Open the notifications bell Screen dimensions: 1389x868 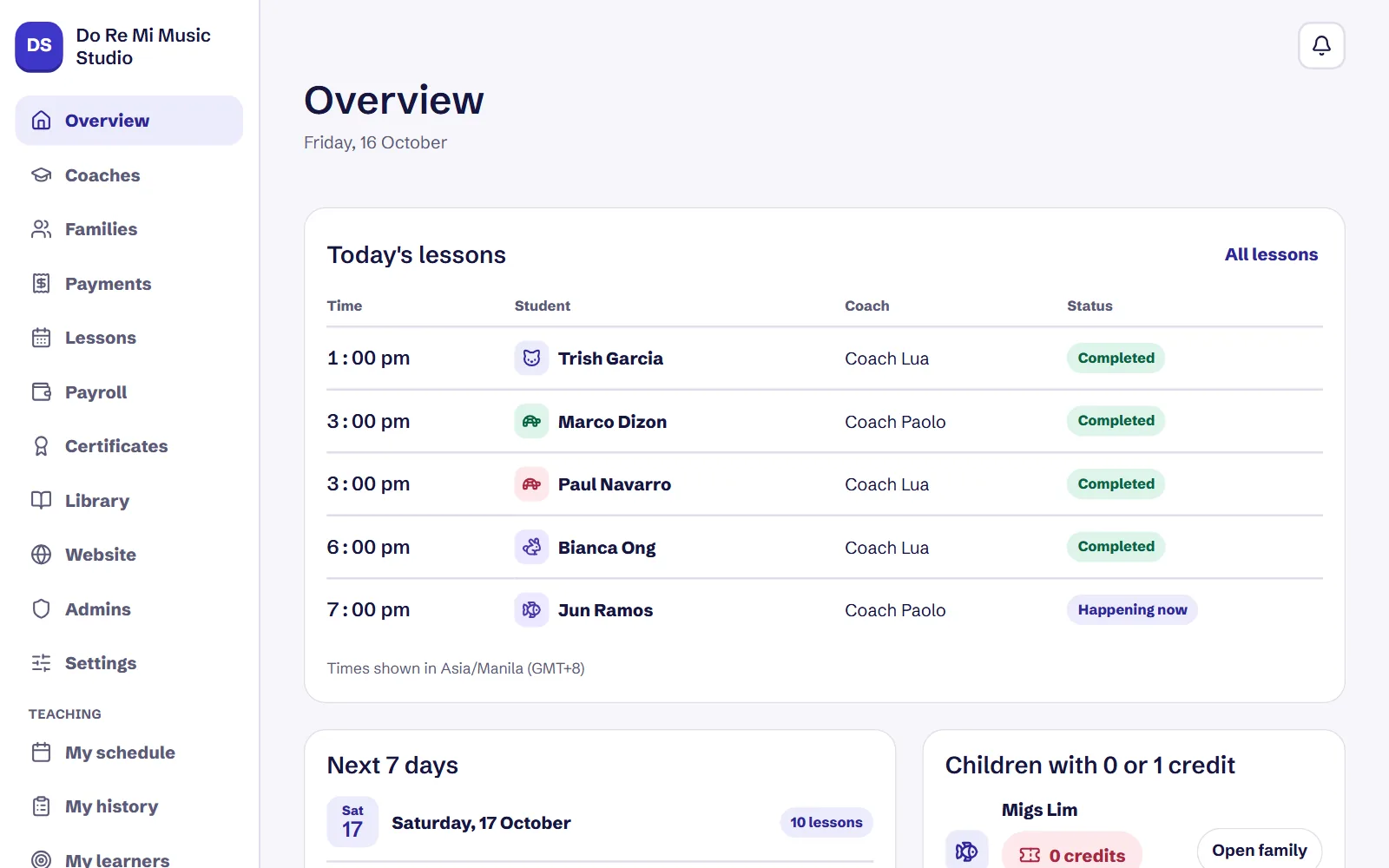(1321, 45)
